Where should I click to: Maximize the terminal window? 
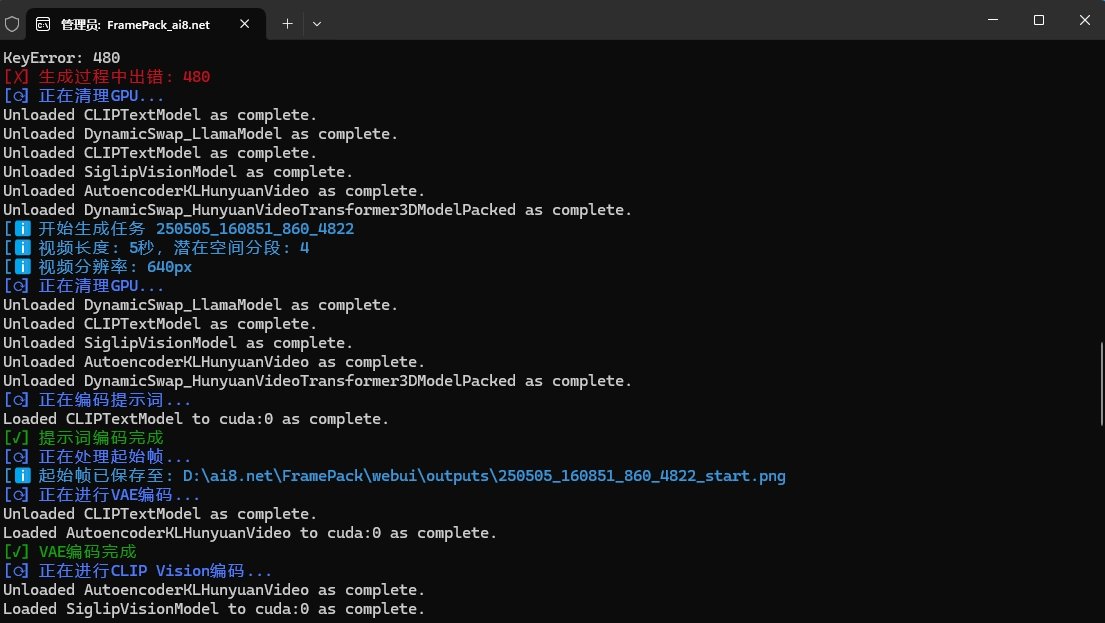tap(1039, 20)
